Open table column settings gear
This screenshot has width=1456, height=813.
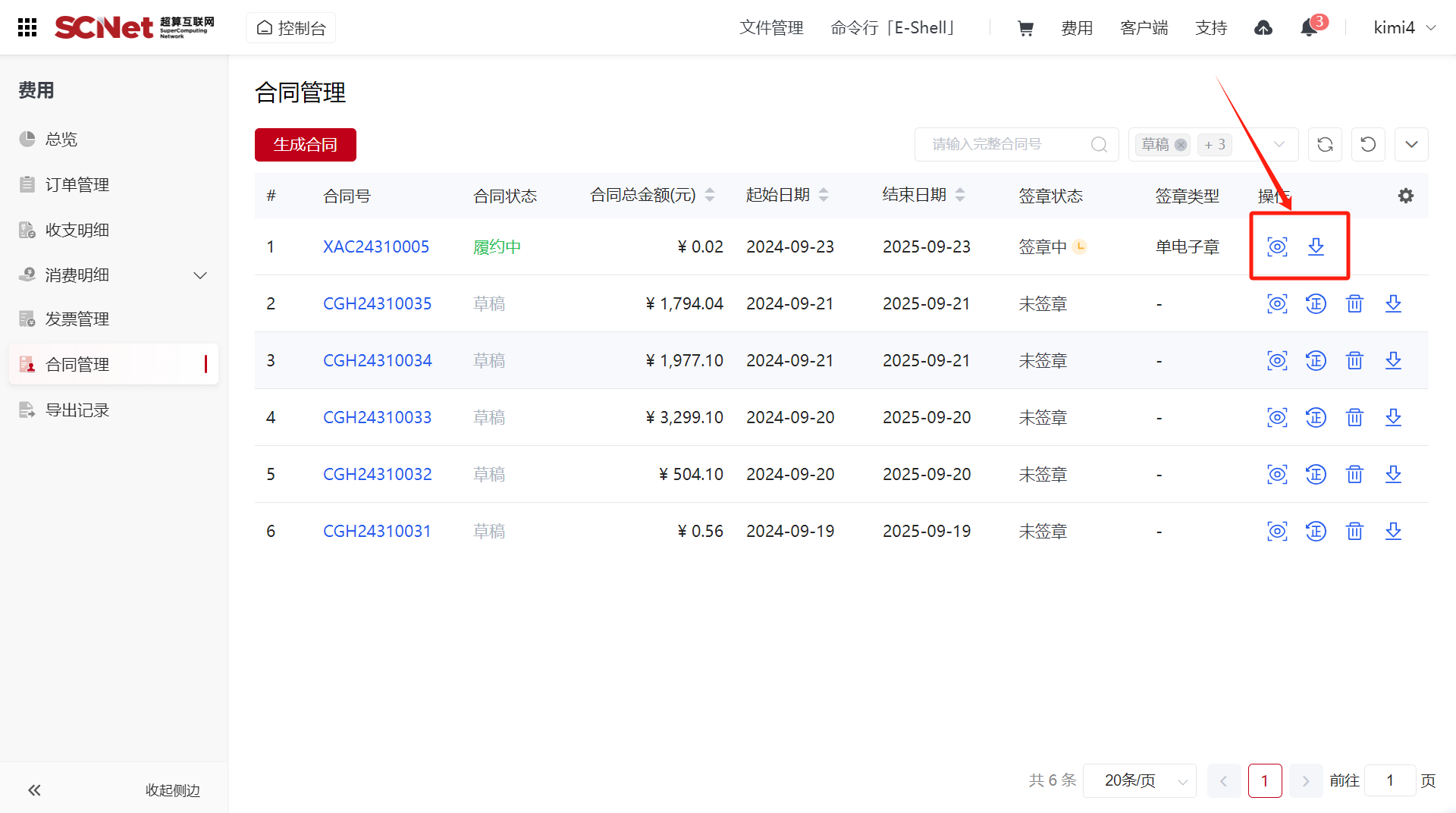point(1405,196)
